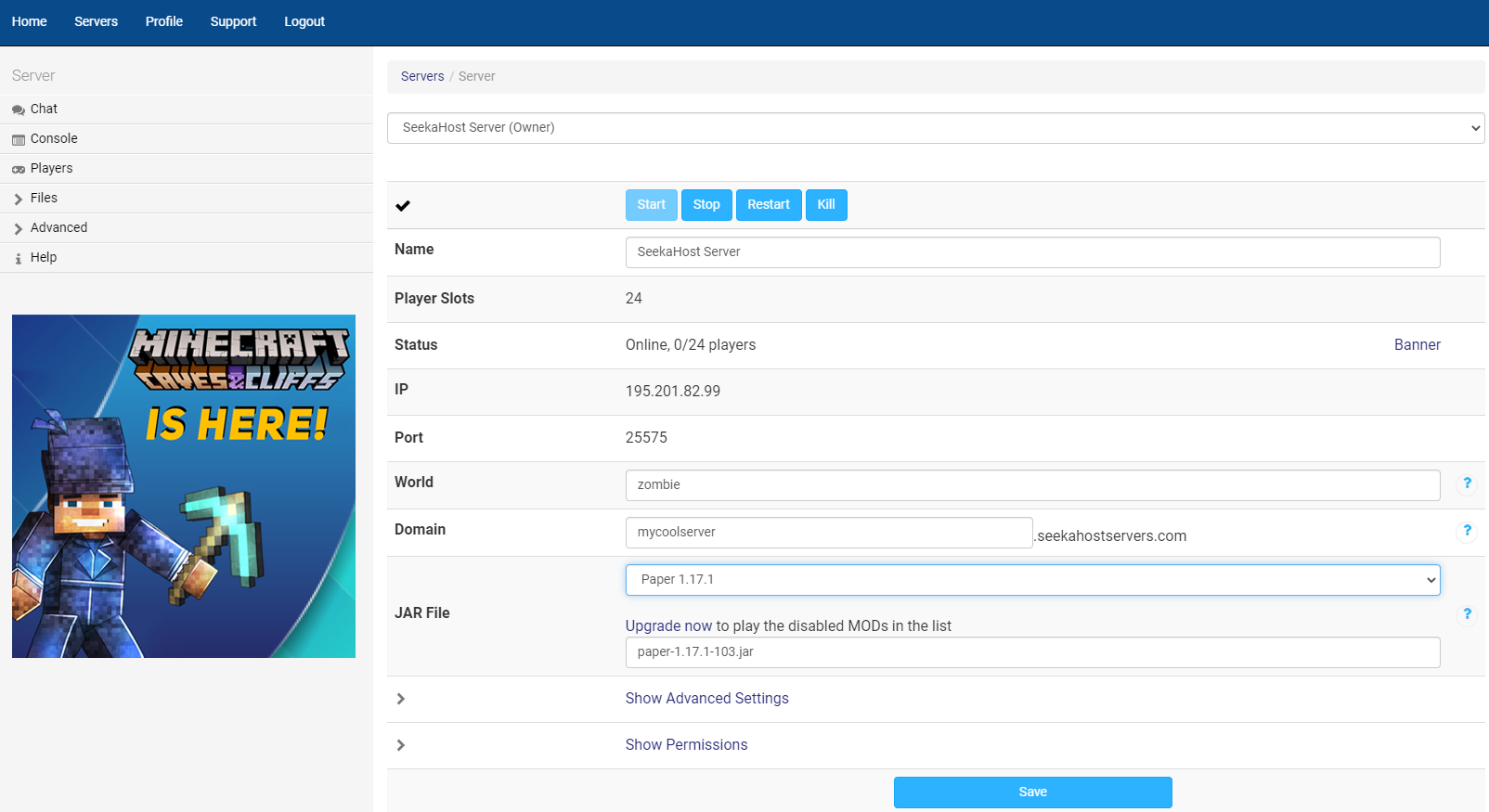The image size is (1489, 812).
Task: Click the Restart server button
Action: [x=769, y=205]
